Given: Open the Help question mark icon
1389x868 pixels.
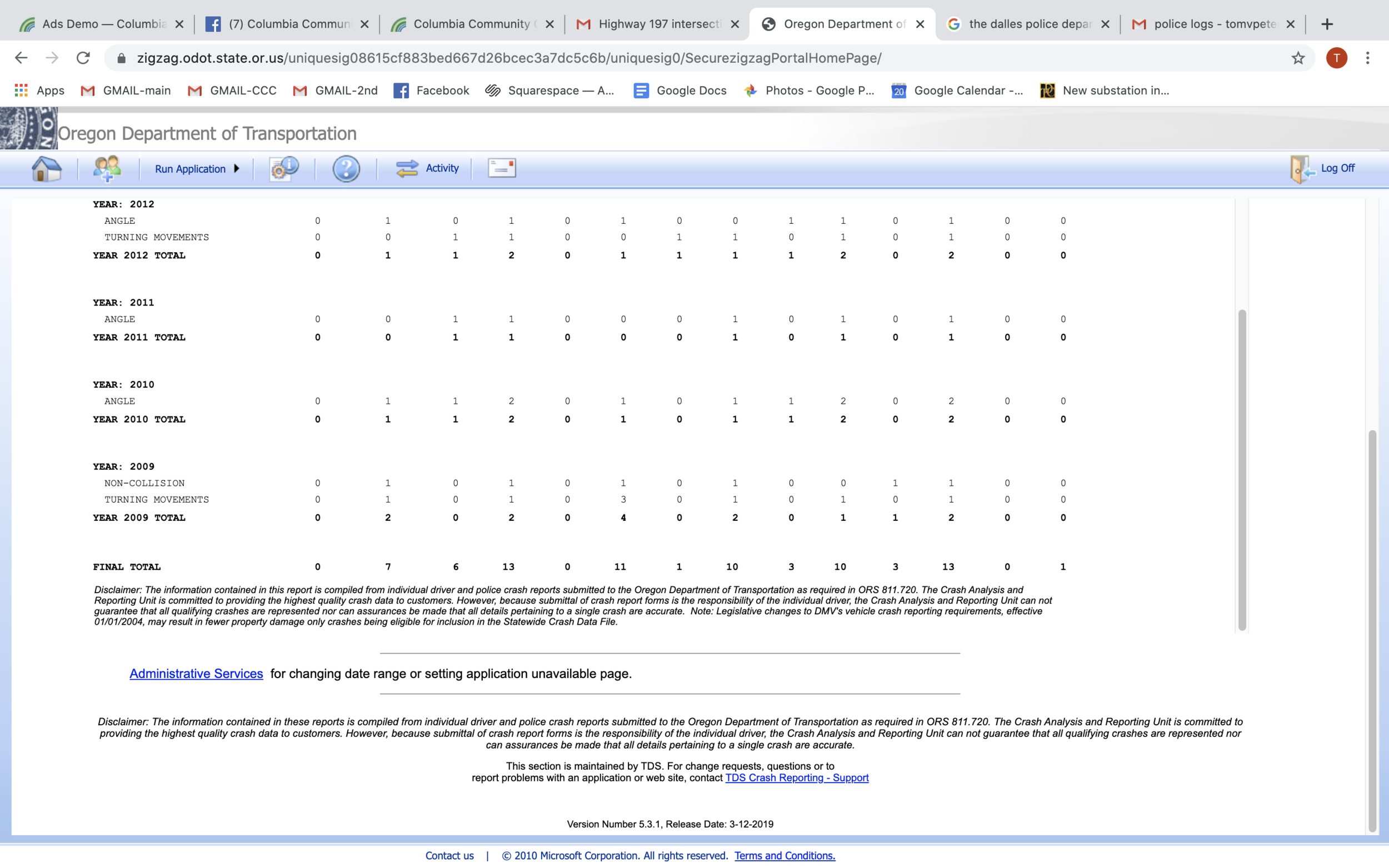Looking at the screenshot, I should point(346,168).
